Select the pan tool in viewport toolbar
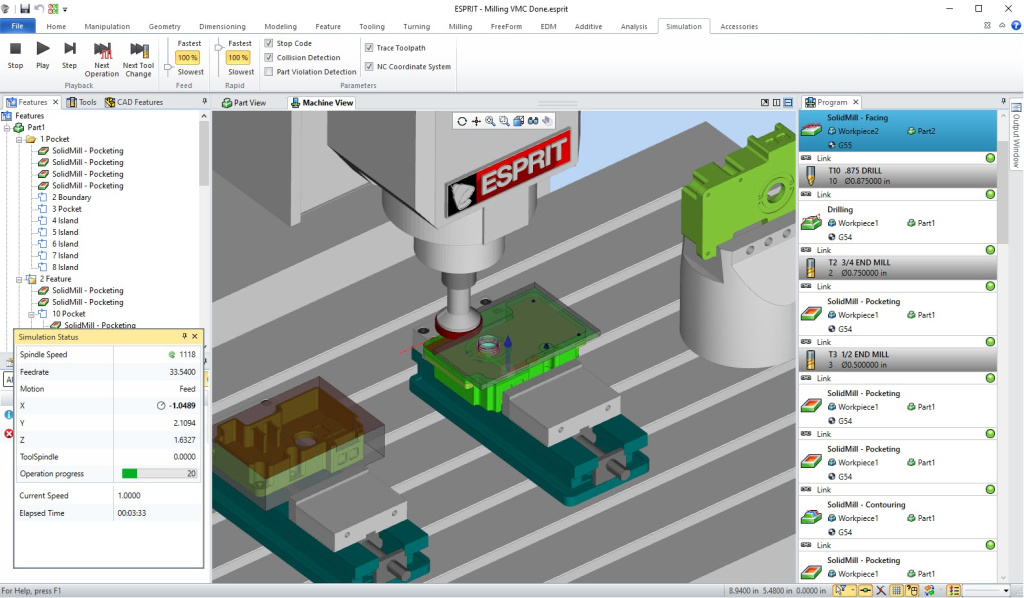 pyautogui.click(x=476, y=121)
